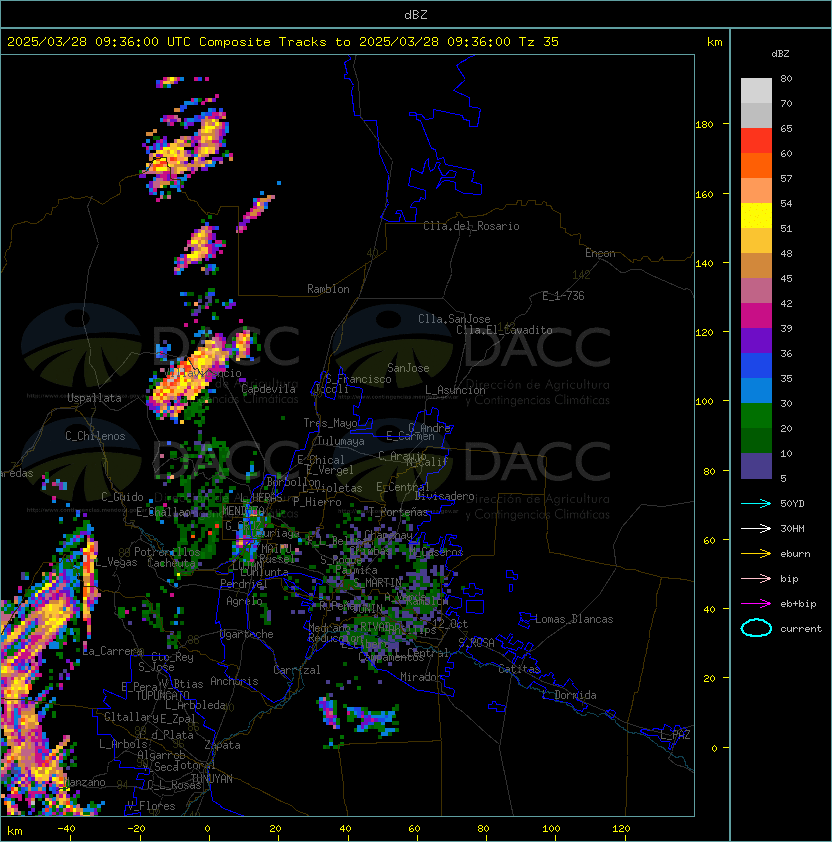Click the 'Tres_Mayo' map label

tap(330, 423)
